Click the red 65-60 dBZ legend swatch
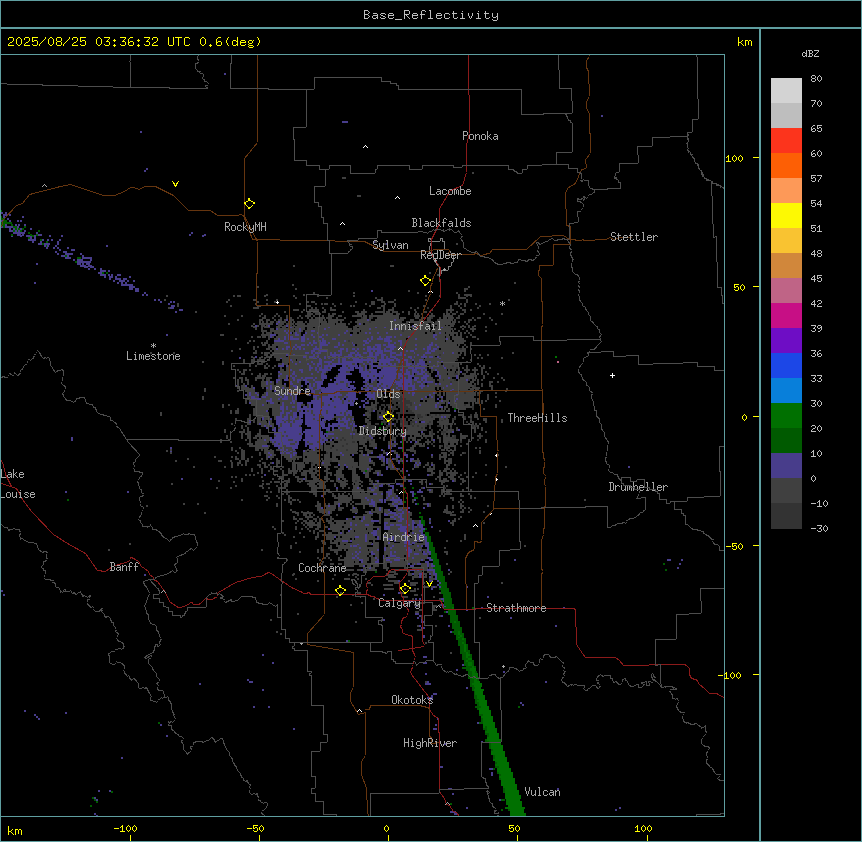862x842 pixels. [786, 141]
